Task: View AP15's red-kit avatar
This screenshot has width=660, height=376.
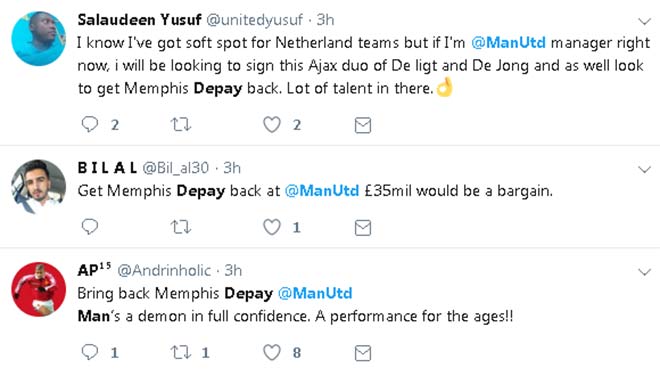Action: (x=38, y=289)
